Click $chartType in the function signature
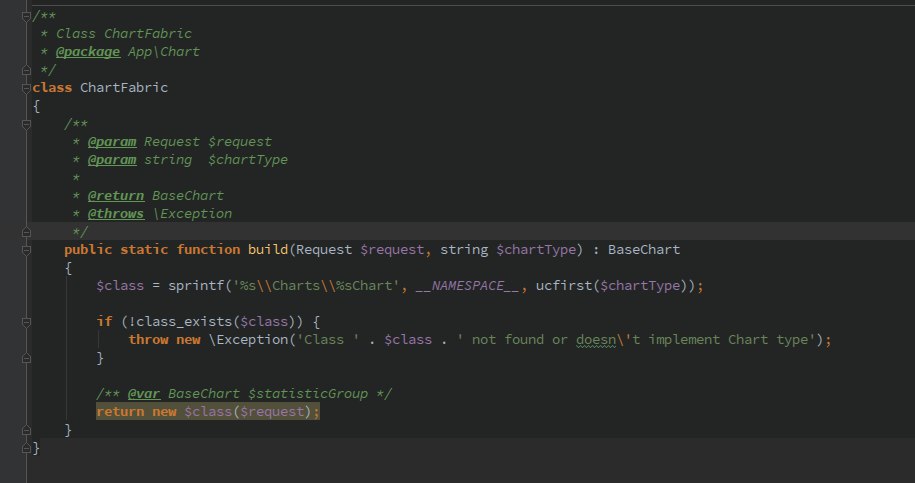 pos(536,250)
